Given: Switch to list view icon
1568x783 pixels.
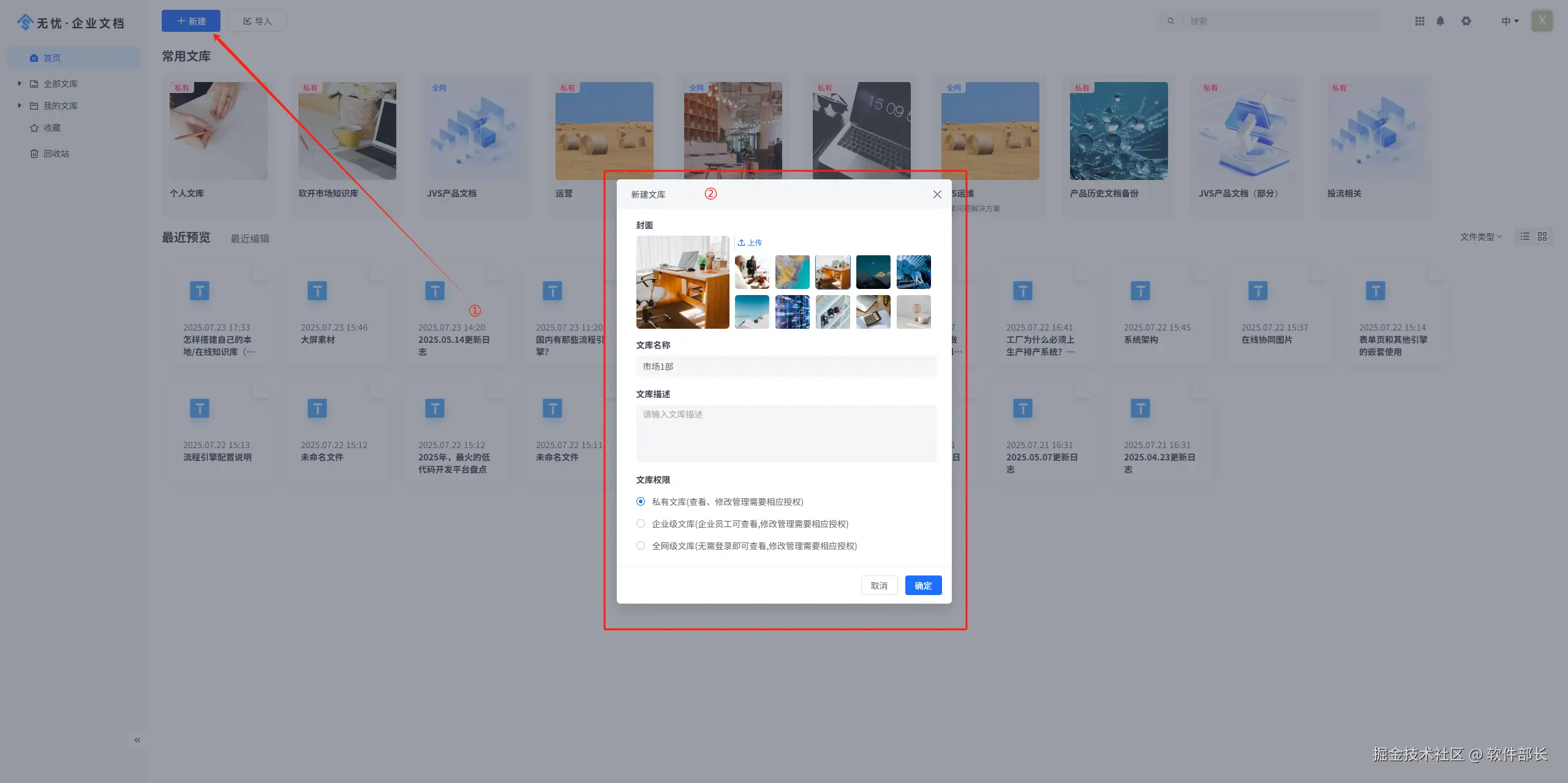Looking at the screenshot, I should 1525,236.
